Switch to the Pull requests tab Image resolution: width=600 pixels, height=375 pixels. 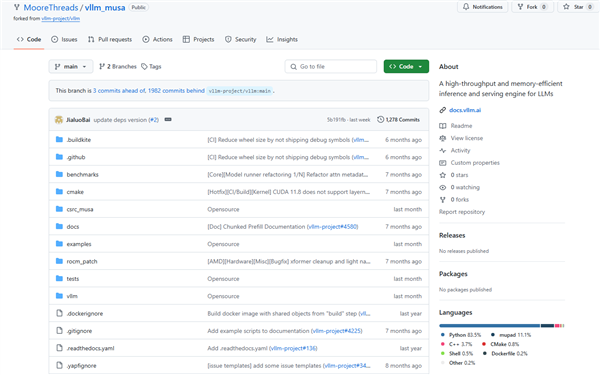pos(110,39)
